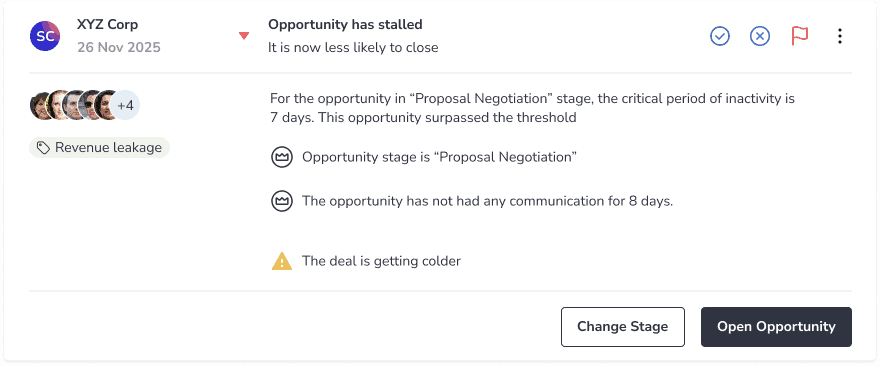The width and height of the screenshot is (880, 366).
Task: Open the XYZ Corp company name
Action: [x=107, y=25]
